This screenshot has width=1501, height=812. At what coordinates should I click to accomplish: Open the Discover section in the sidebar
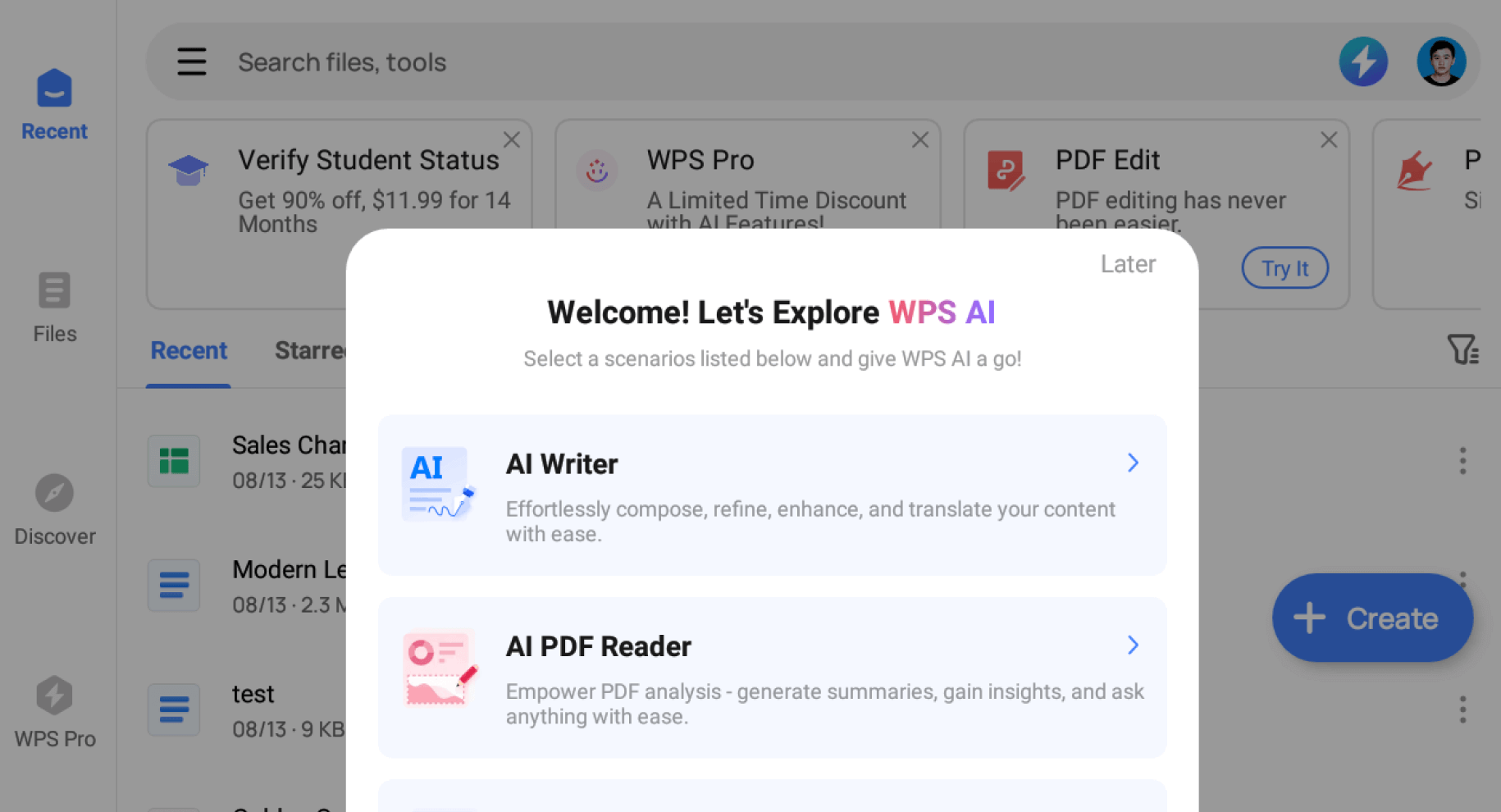point(53,509)
